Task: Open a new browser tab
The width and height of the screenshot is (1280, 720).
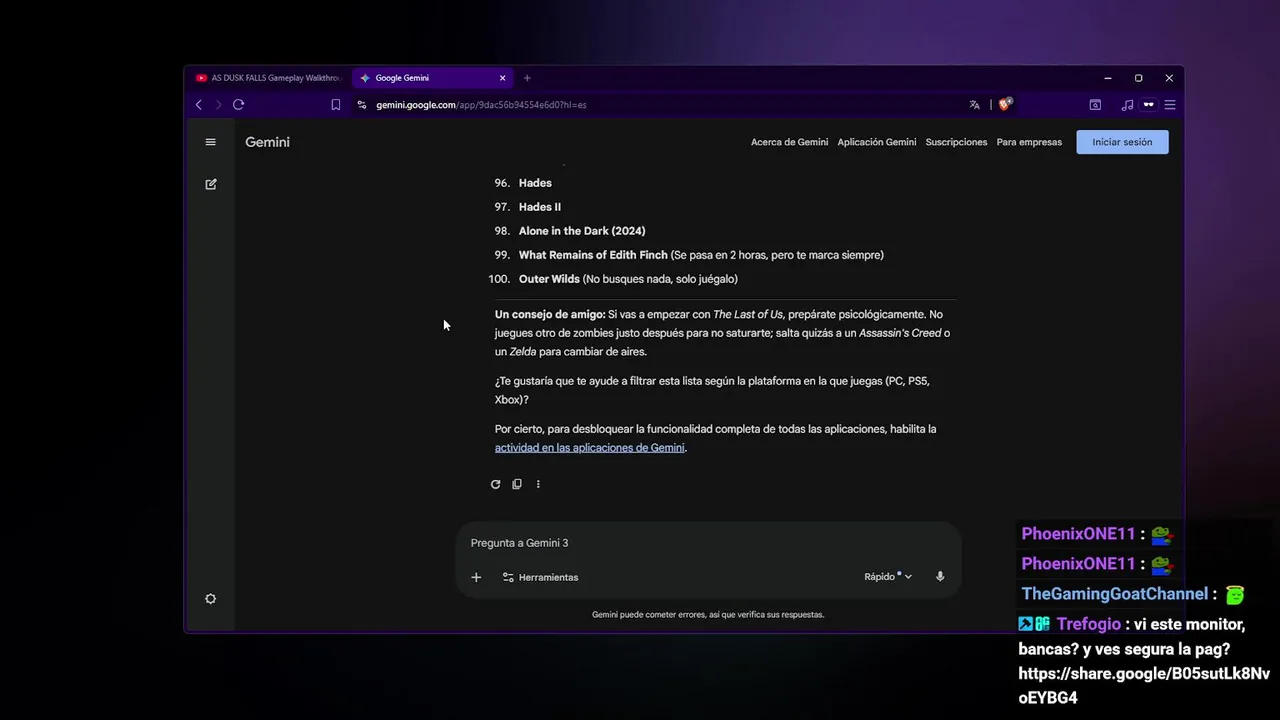Action: 527,78
